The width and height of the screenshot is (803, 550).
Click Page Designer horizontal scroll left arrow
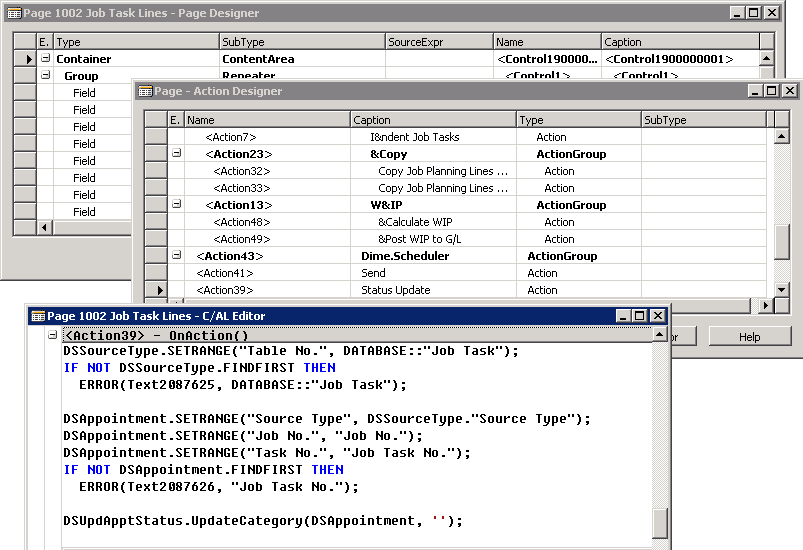45,227
